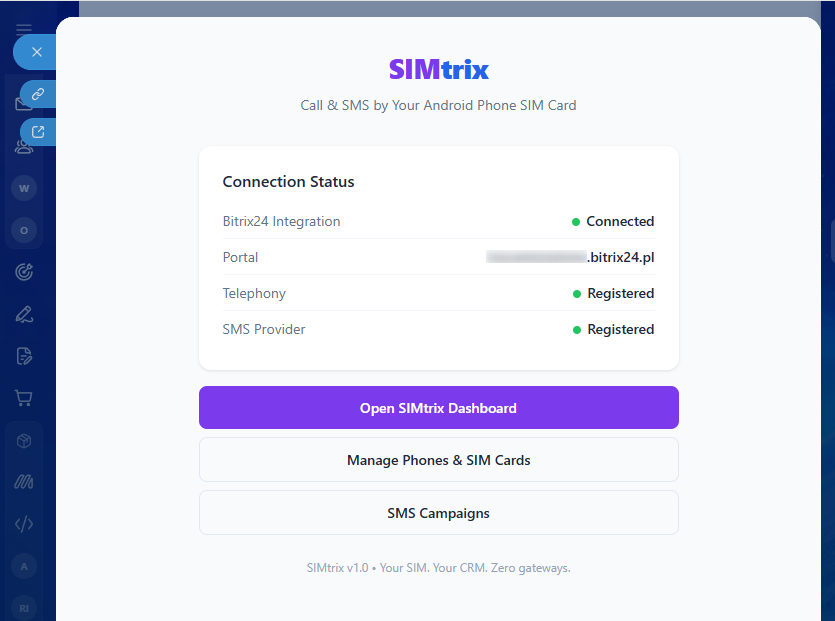Select the 'RI' circle at sidebar bottom
835x621 pixels.
click(x=24, y=607)
